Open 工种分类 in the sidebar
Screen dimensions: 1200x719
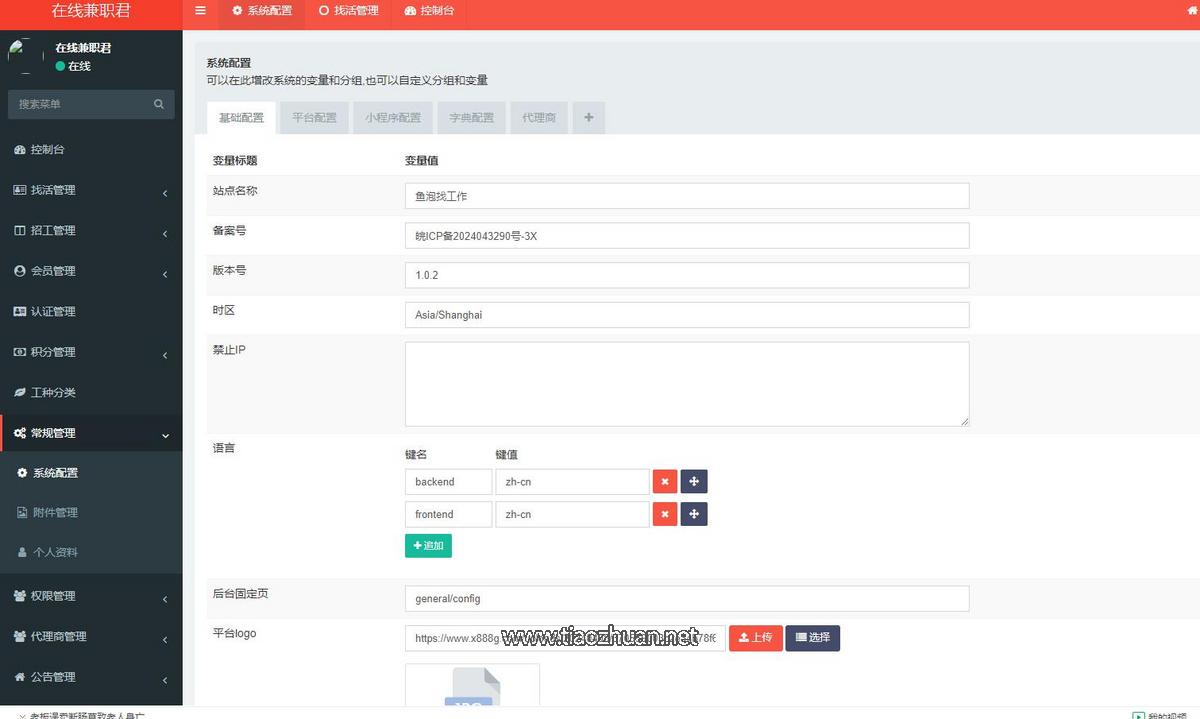click(x=53, y=393)
